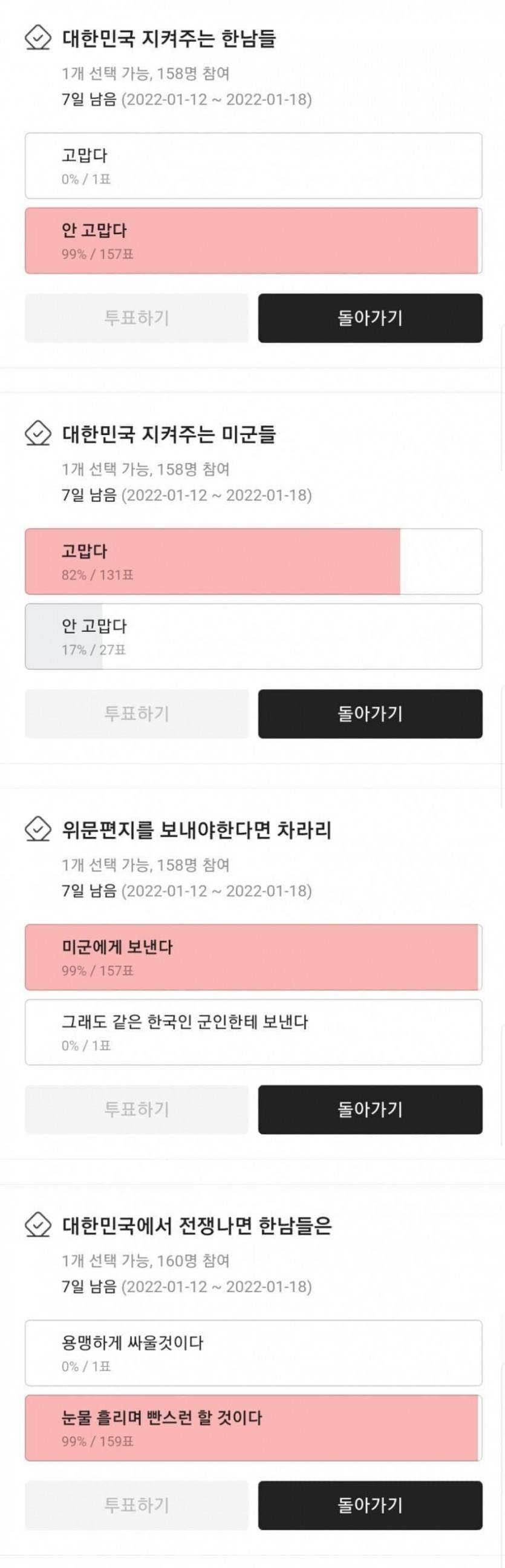Select '고맙다' option in the 한남들 poll
The width and height of the screenshot is (505, 1568).
pos(253,166)
